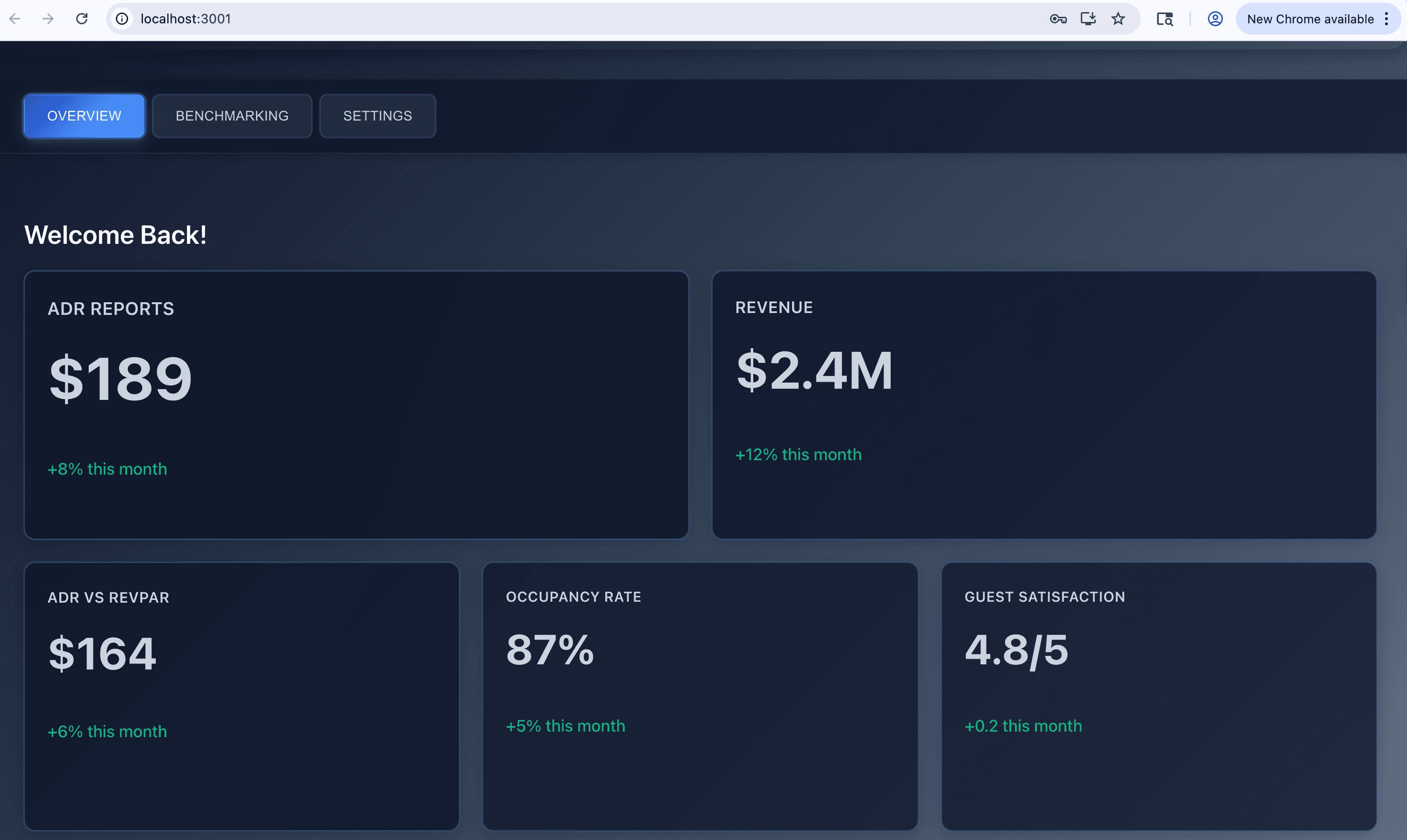Open the Chrome three-dot menu
Viewport: 1407px width, 840px height.
pos(1386,19)
